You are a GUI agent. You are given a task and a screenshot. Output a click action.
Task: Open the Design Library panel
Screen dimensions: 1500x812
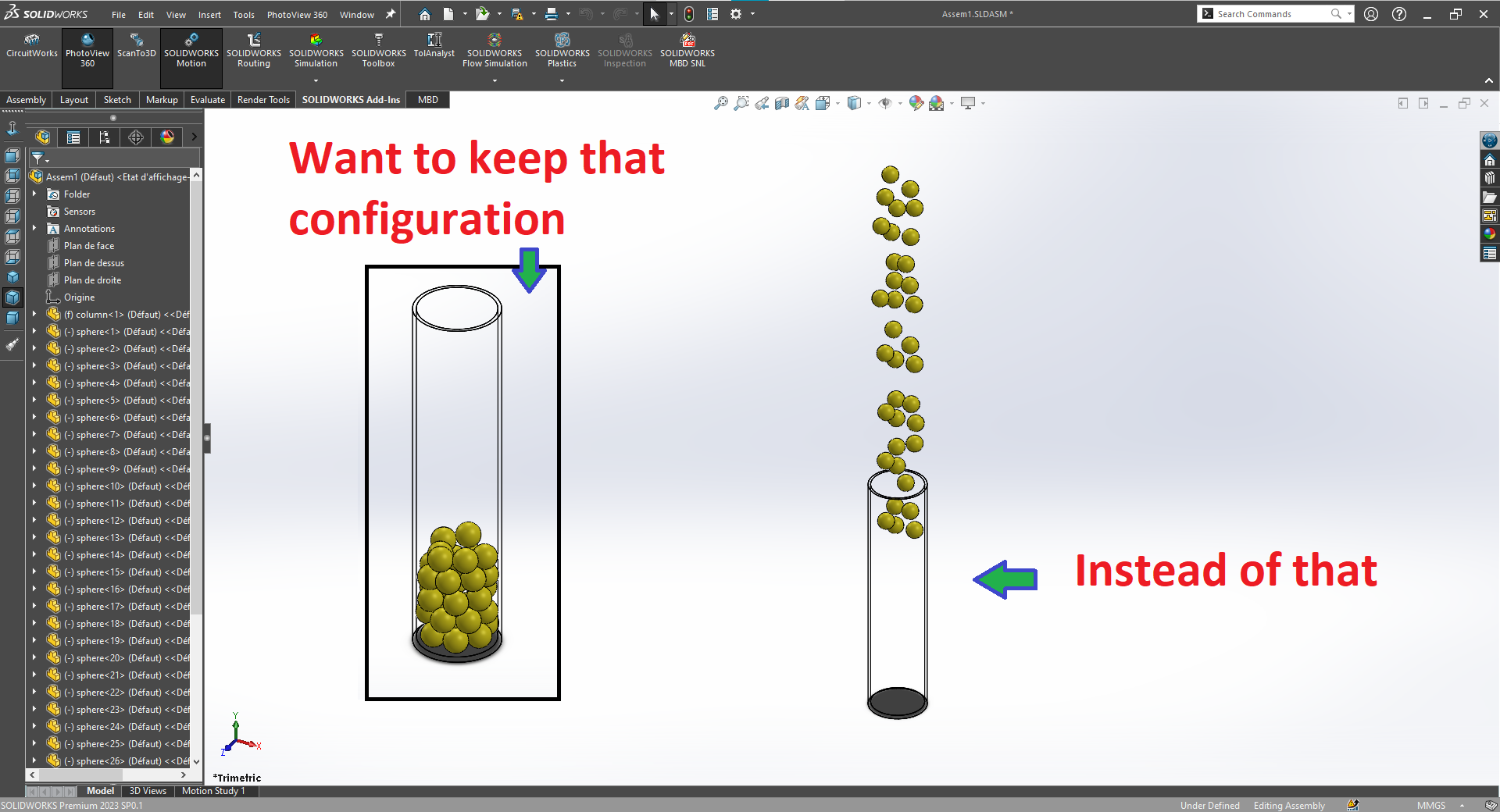1490,176
